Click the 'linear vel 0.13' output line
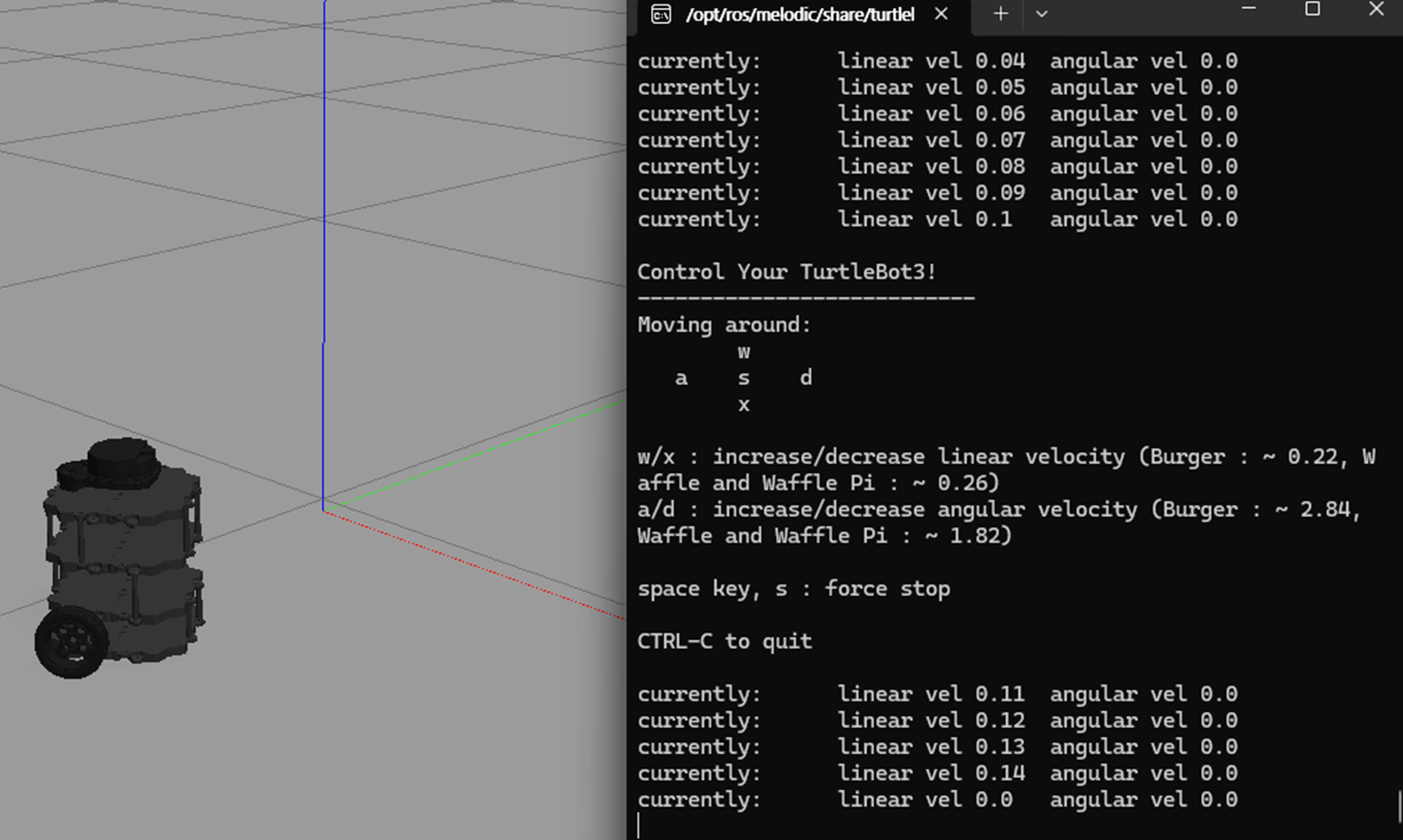 pyautogui.click(x=937, y=747)
